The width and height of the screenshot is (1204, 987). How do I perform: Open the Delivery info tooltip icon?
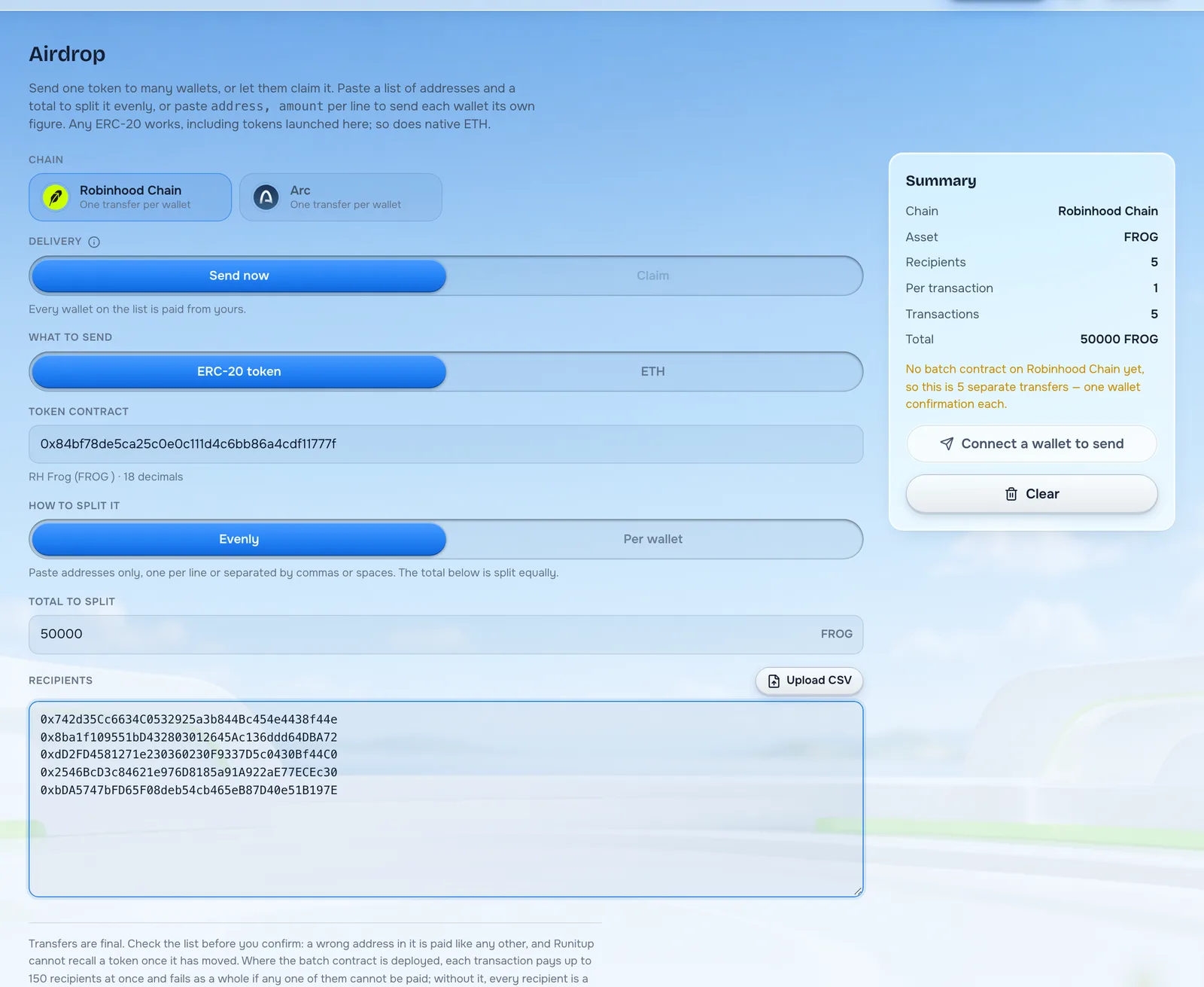[94, 242]
